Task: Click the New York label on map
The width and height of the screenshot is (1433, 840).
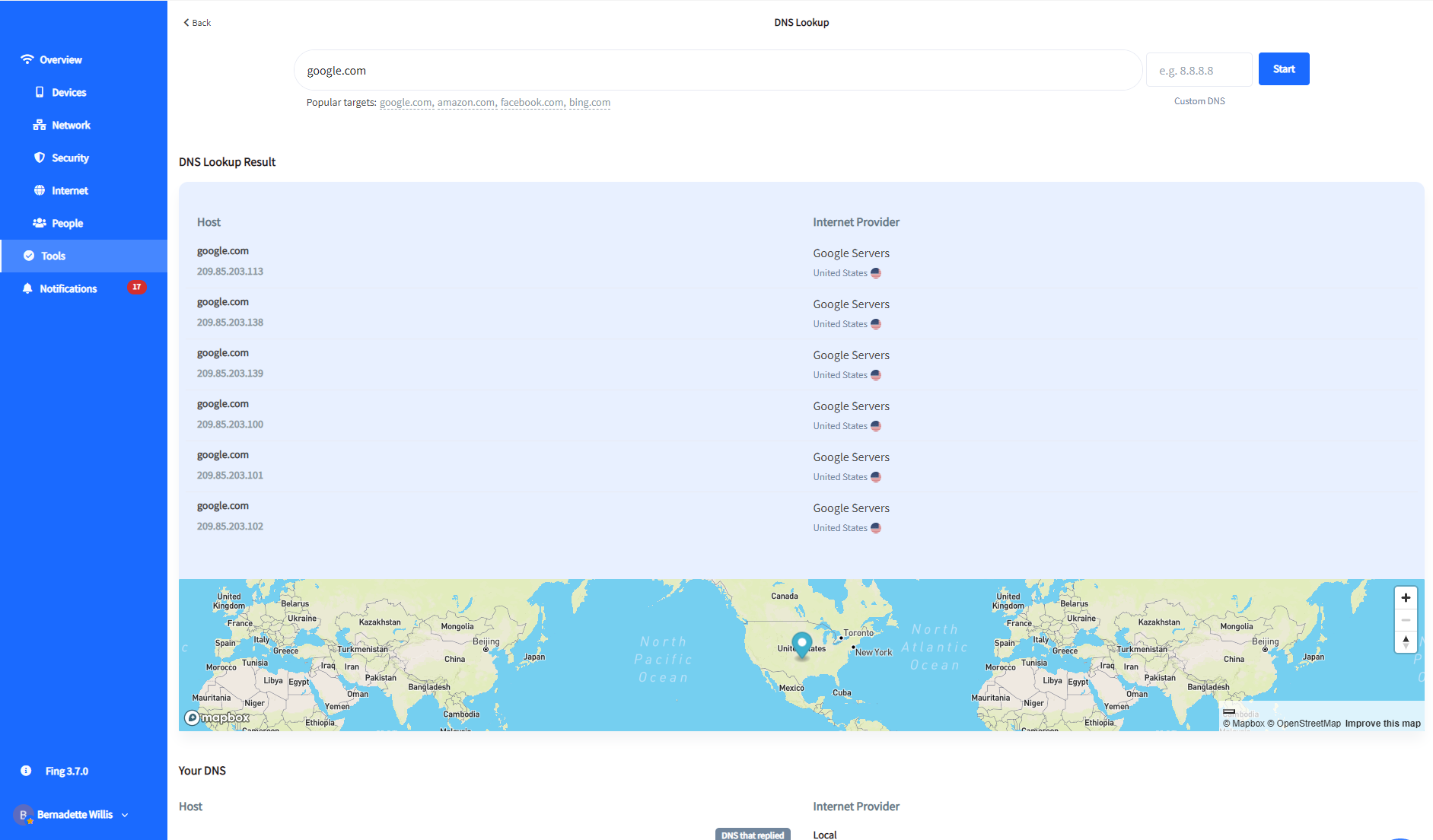Action: tap(874, 653)
